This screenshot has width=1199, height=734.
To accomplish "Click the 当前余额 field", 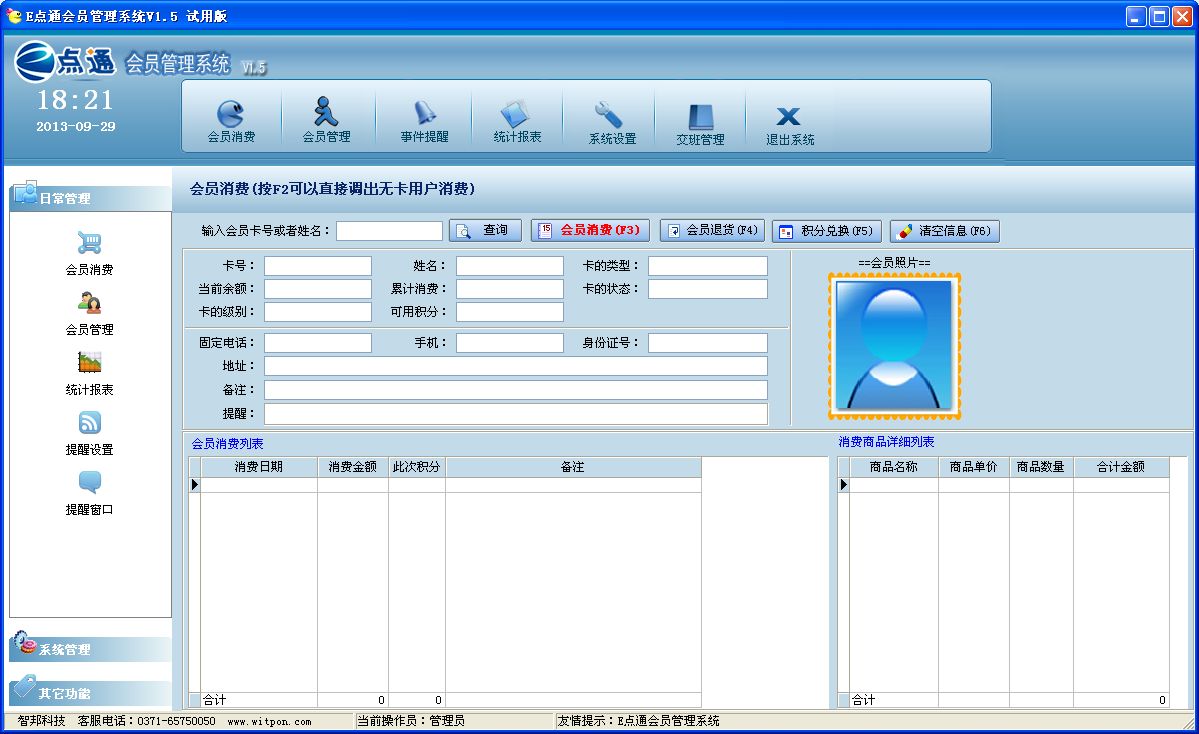I will (318, 289).
